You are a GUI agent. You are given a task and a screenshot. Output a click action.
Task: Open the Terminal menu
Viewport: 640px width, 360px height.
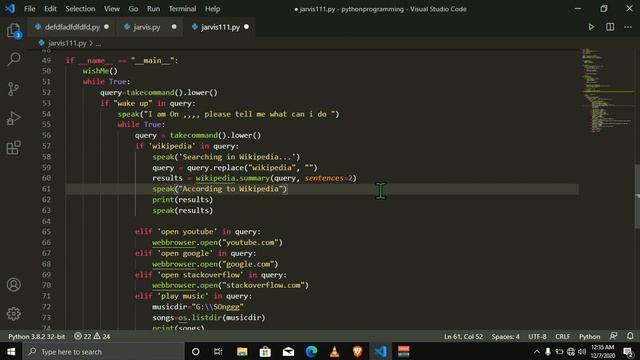tap(182, 9)
